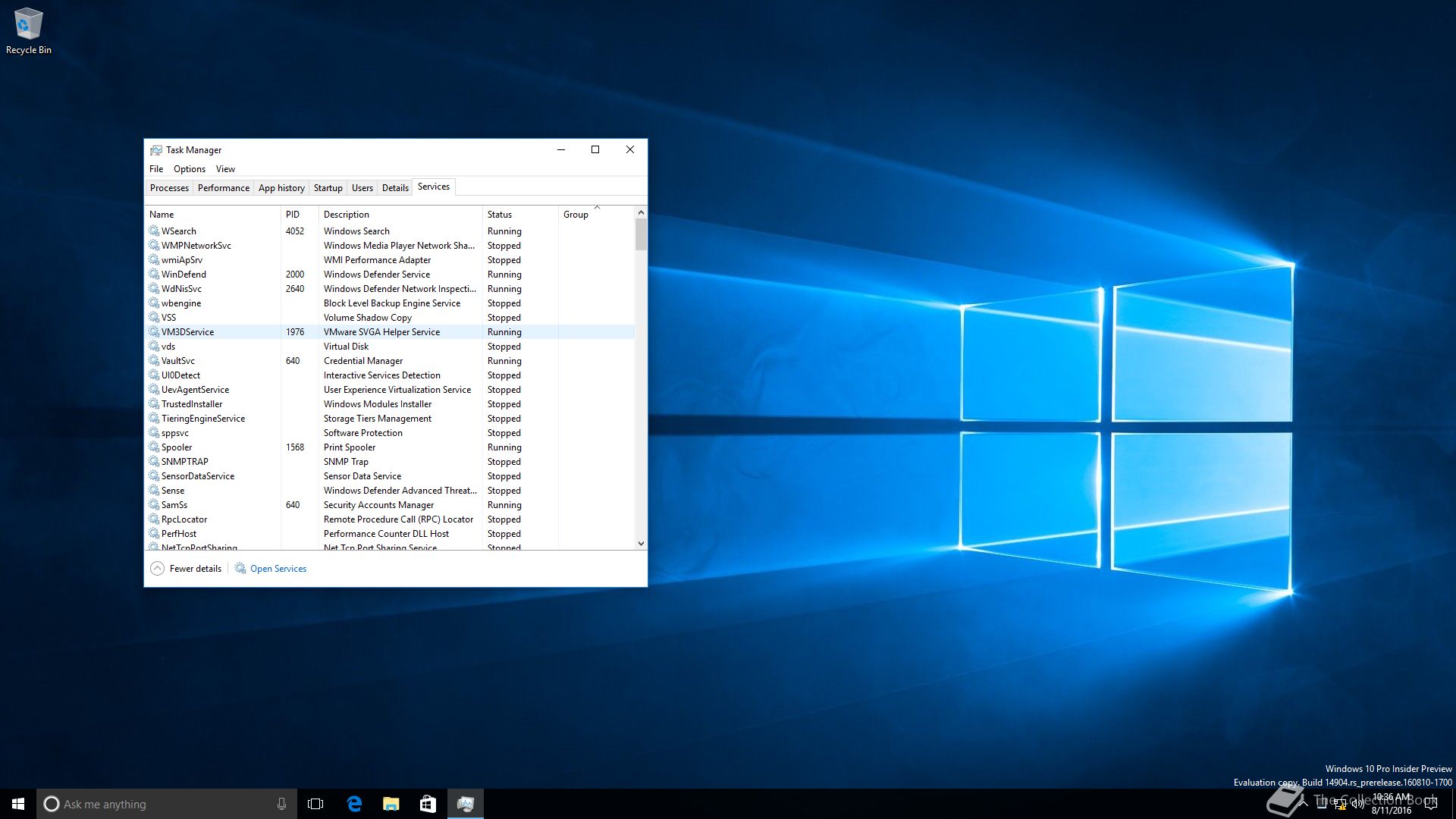Click the scrollbar down arrow
This screenshot has width=1456, height=819.
coord(641,543)
